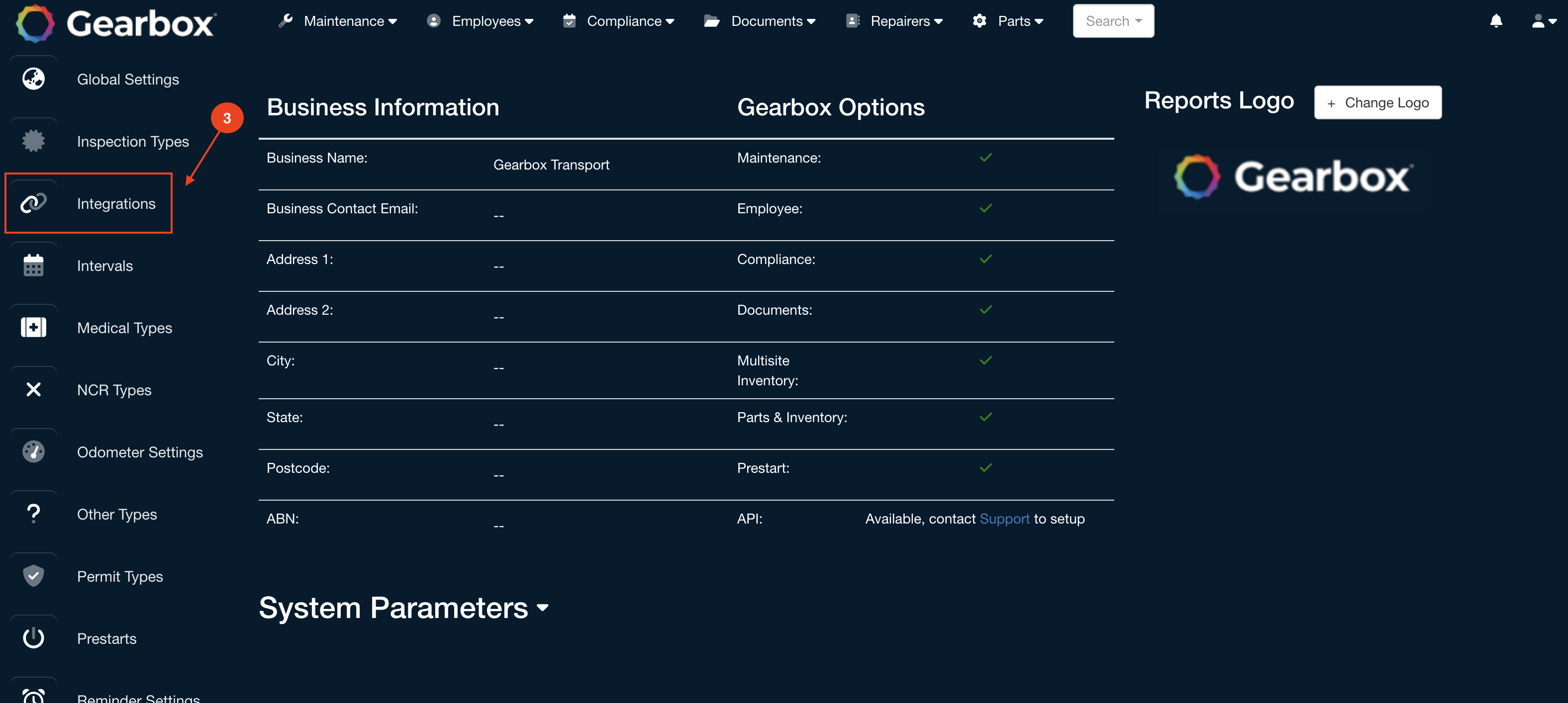The height and width of the screenshot is (703, 1568).
Task: Open the Search dropdown
Action: point(1113,21)
